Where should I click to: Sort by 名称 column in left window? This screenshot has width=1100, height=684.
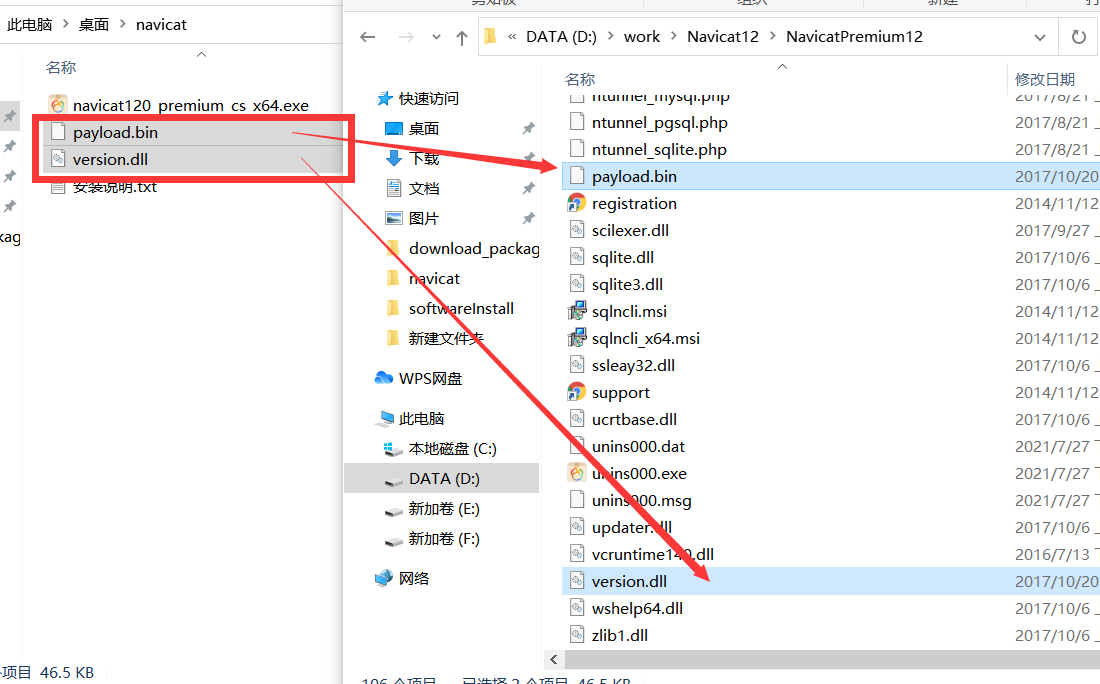61,67
